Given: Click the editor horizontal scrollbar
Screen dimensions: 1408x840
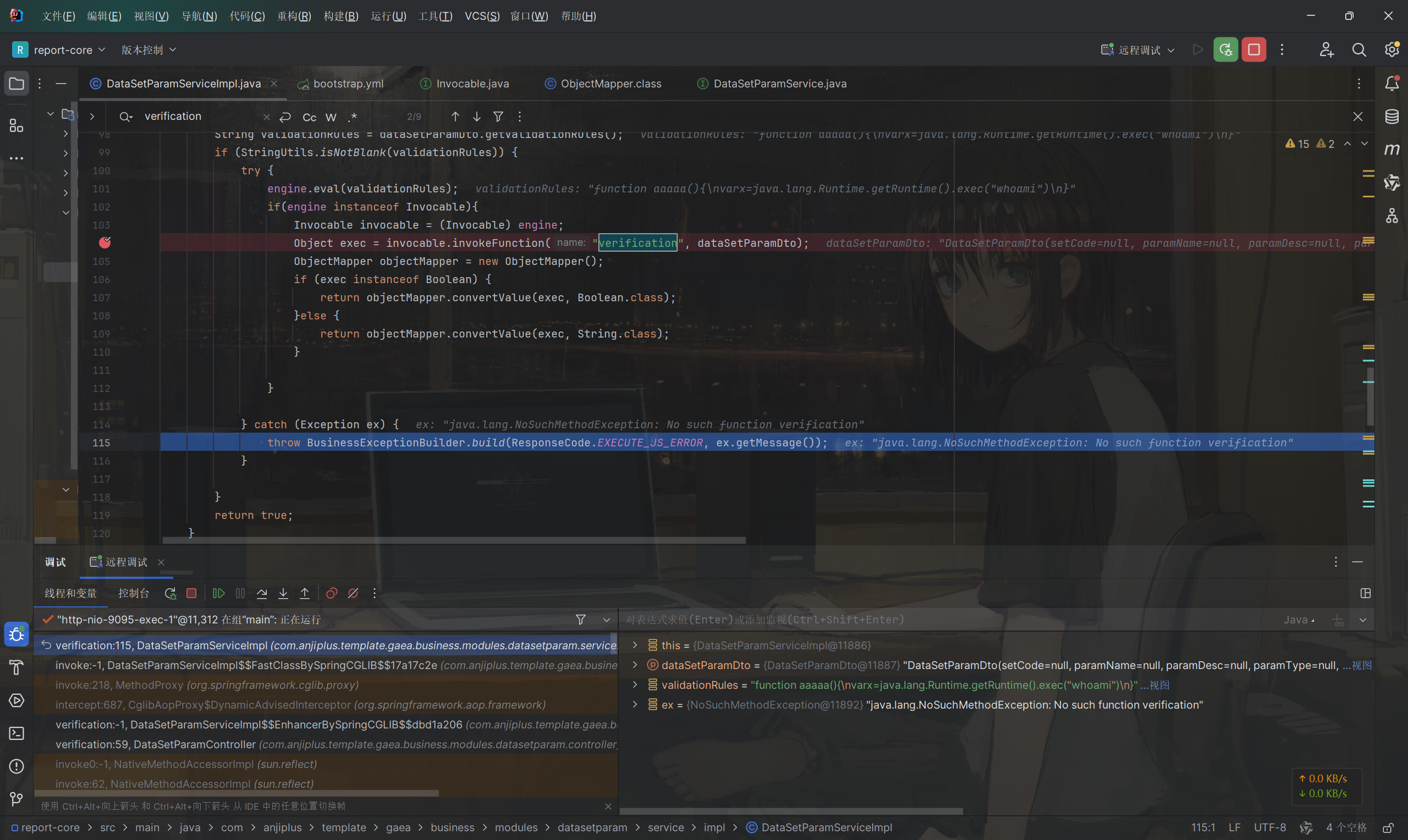Looking at the screenshot, I should [454, 540].
